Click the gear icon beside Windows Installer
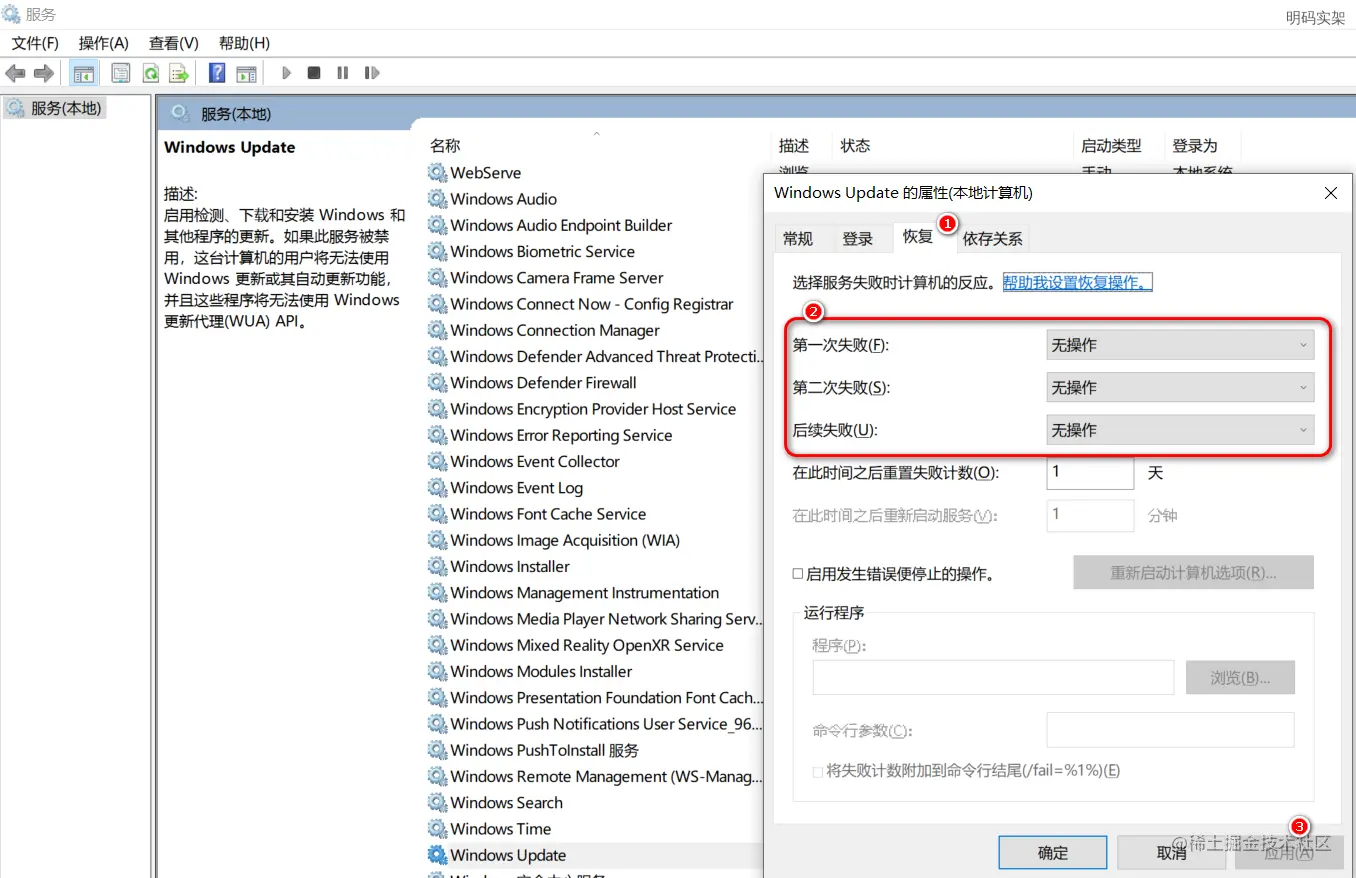This screenshot has width=1356, height=878. [x=437, y=567]
